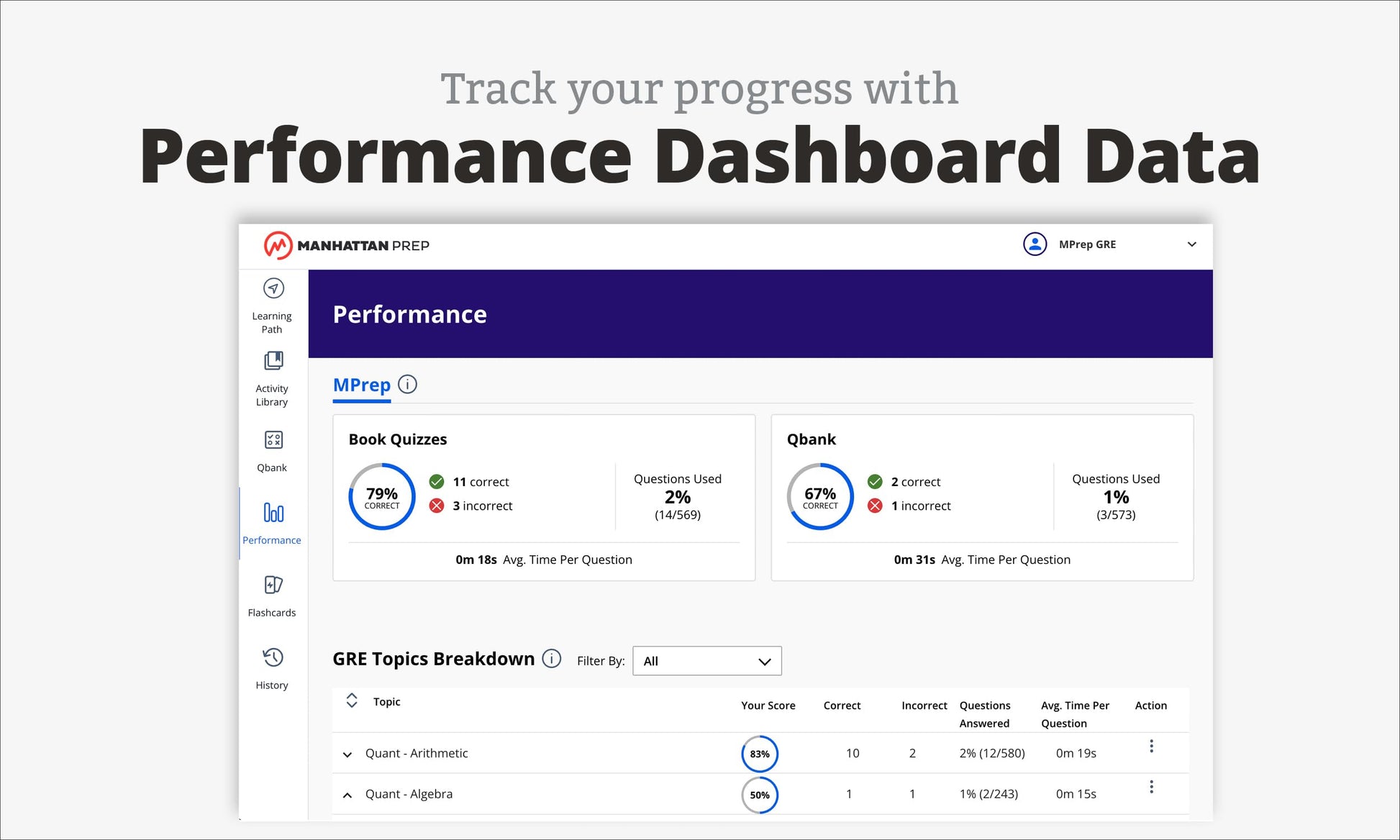This screenshot has width=1400, height=840.
Task: Click the user profile avatar icon
Action: point(1035,245)
